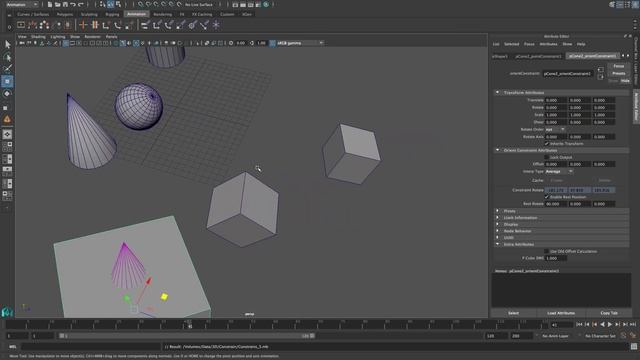This screenshot has width=640, height=360.
Task: Click the Copy Tab button
Action: tap(609, 313)
